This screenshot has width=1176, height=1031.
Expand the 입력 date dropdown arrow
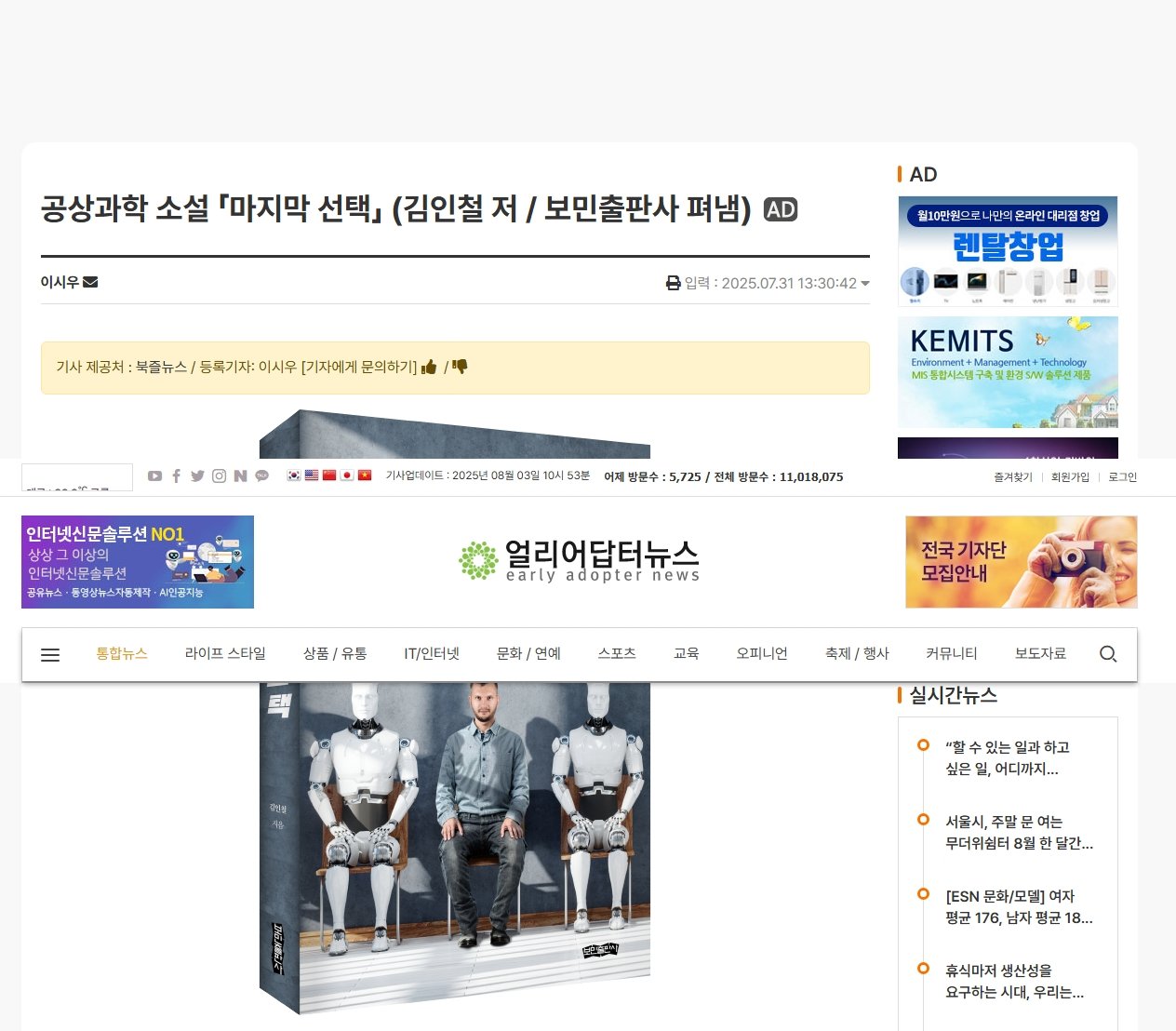coord(865,283)
